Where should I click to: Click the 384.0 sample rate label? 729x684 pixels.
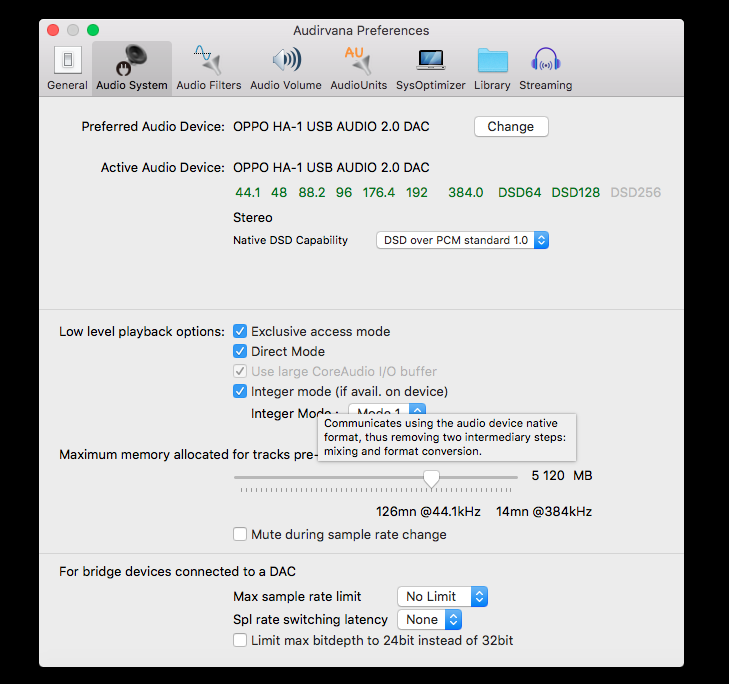pyautogui.click(x=465, y=192)
